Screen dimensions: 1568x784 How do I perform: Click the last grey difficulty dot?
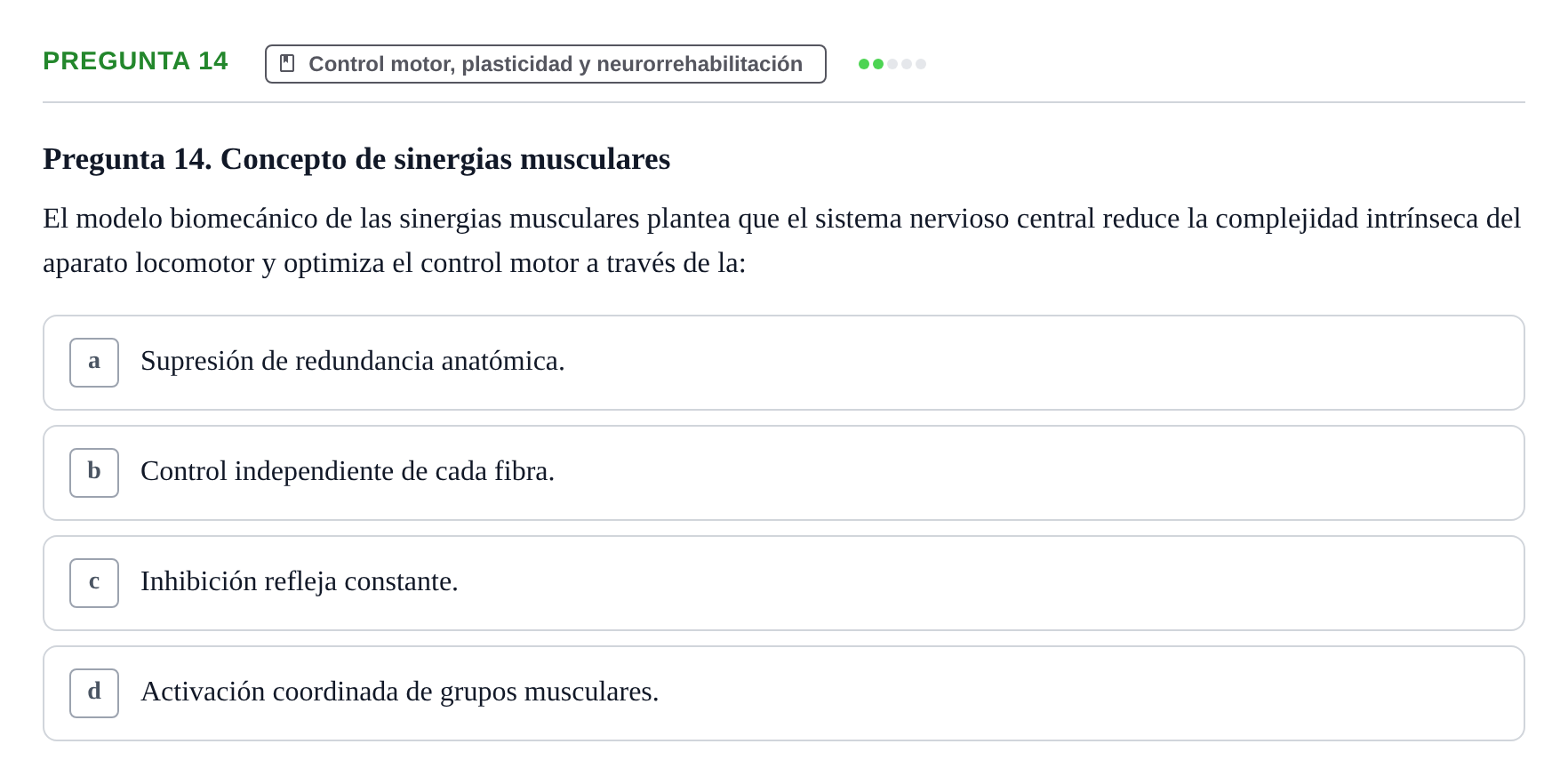tap(921, 64)
